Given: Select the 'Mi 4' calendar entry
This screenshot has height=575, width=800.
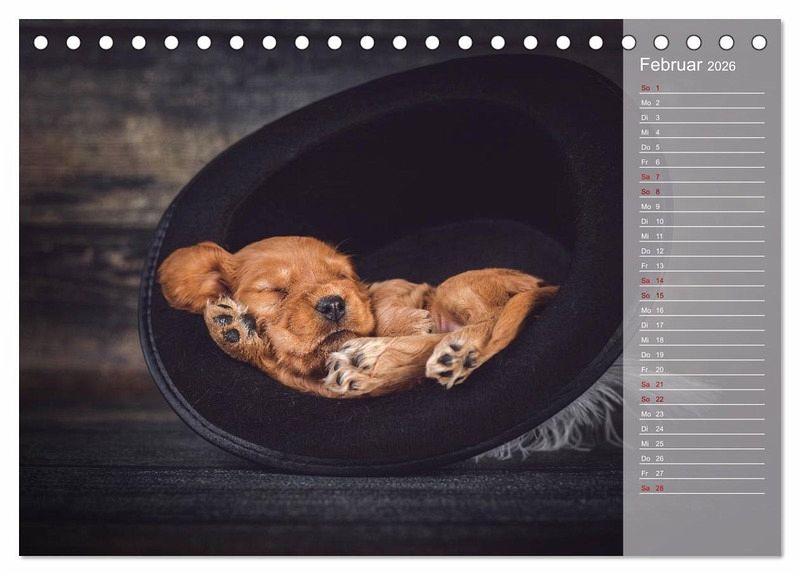Looking at the screenshot, I should (702, 133).
